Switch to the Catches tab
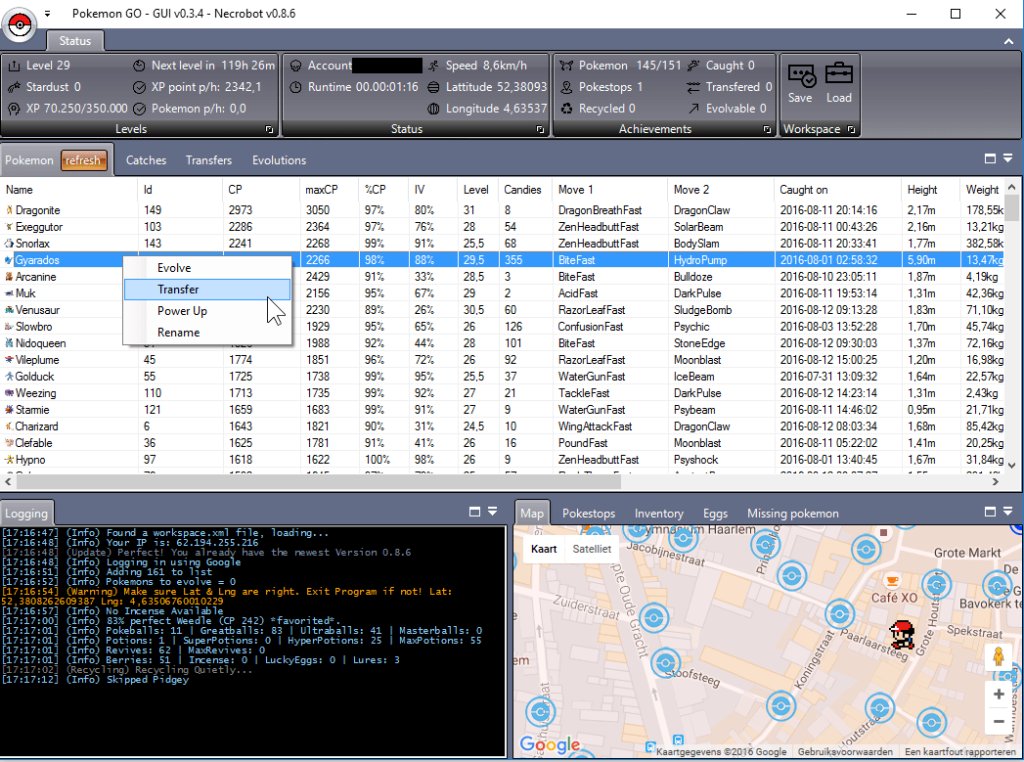The height and width of the screenshot is (762, 1024). [x=146, y=160]
